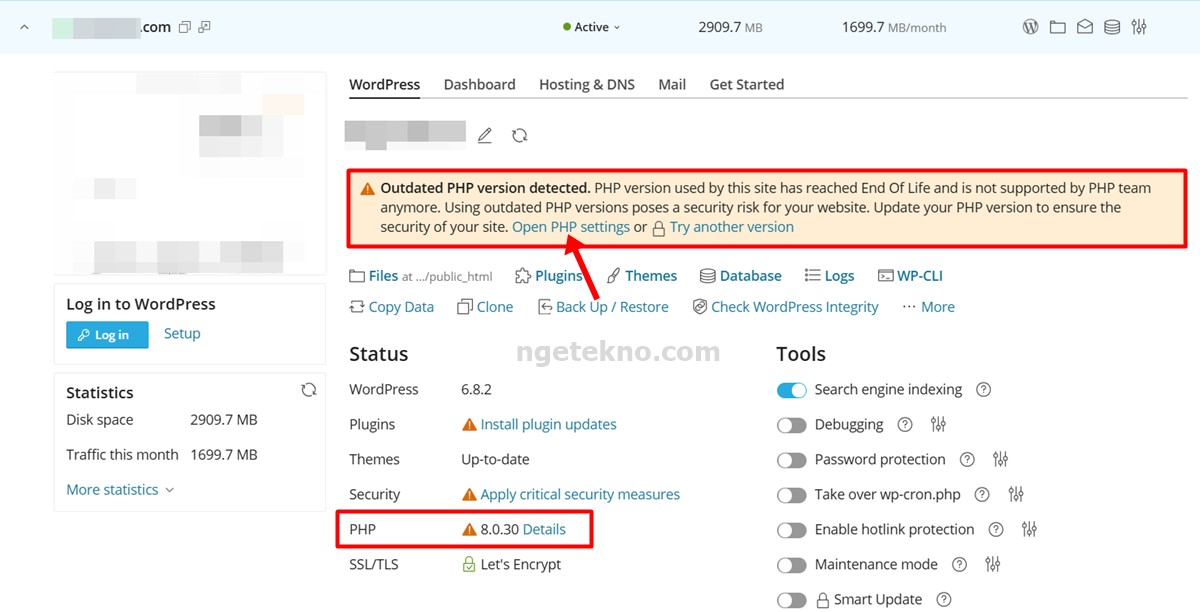Screen dimensions: 1200x612
Task: Open PHP settings link in warning banner
Action: pos(571,227)
